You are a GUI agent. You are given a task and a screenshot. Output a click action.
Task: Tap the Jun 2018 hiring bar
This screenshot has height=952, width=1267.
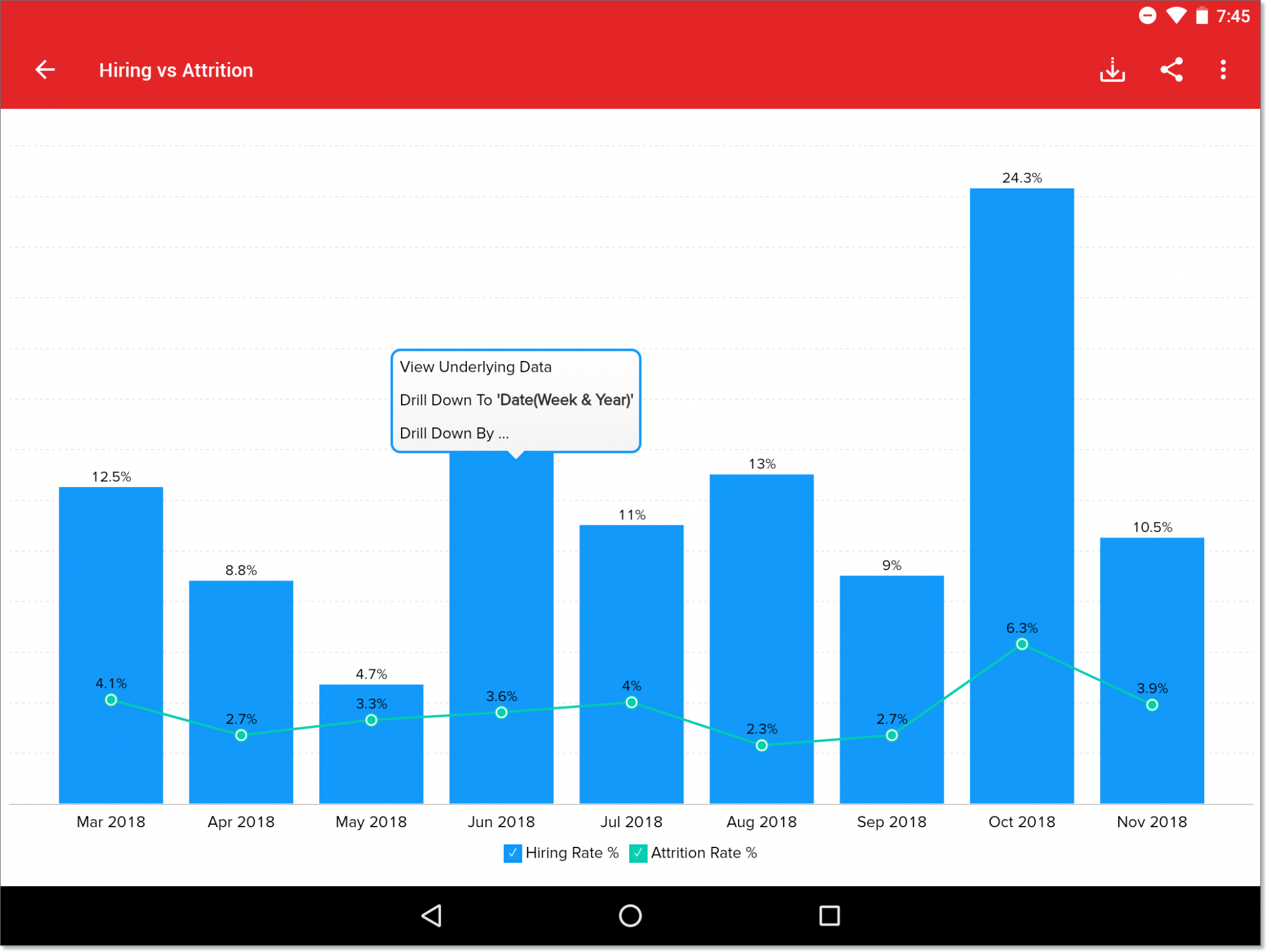point(501,627)
